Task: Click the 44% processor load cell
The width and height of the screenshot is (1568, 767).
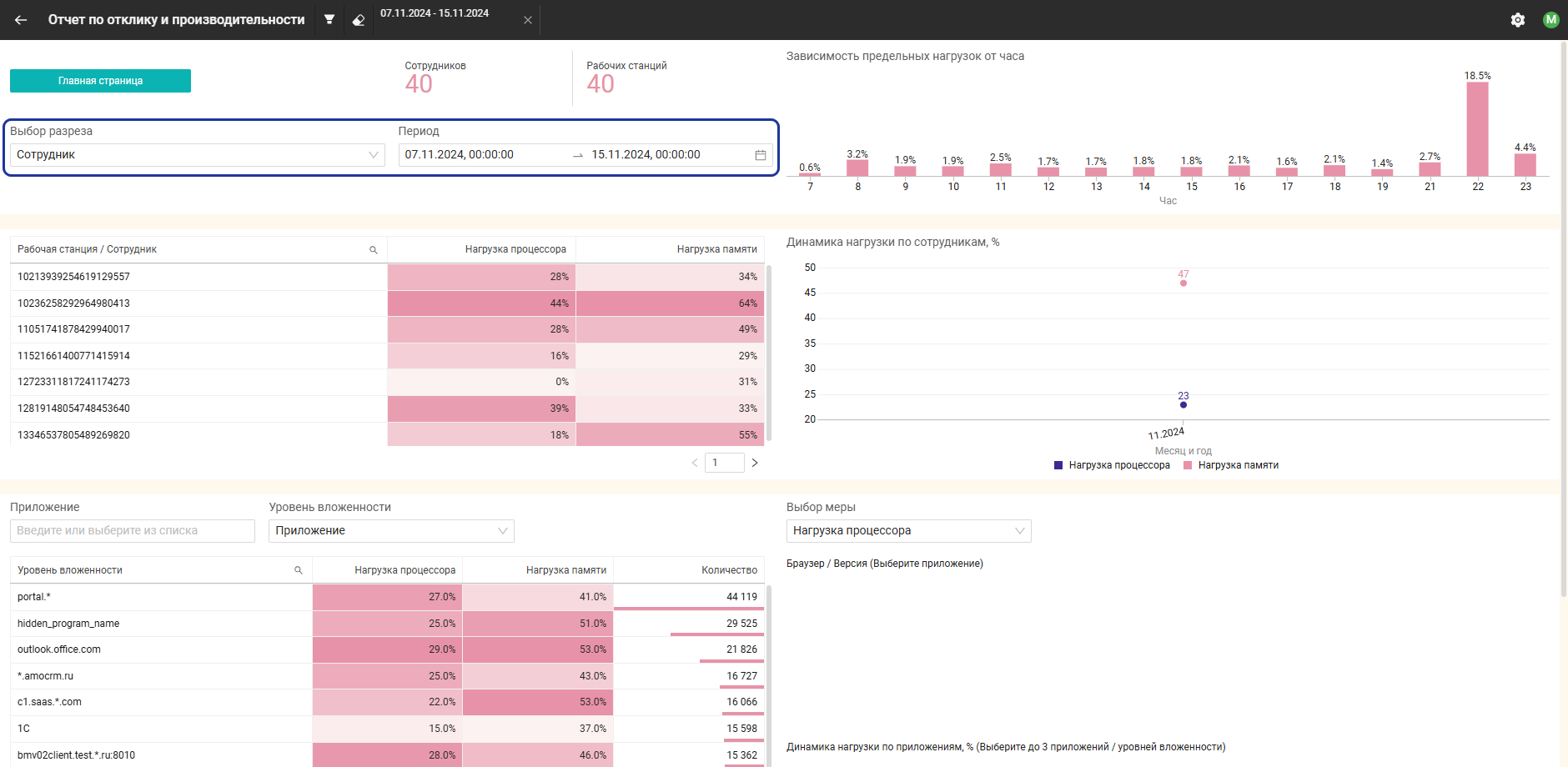Action: [482, 303]
